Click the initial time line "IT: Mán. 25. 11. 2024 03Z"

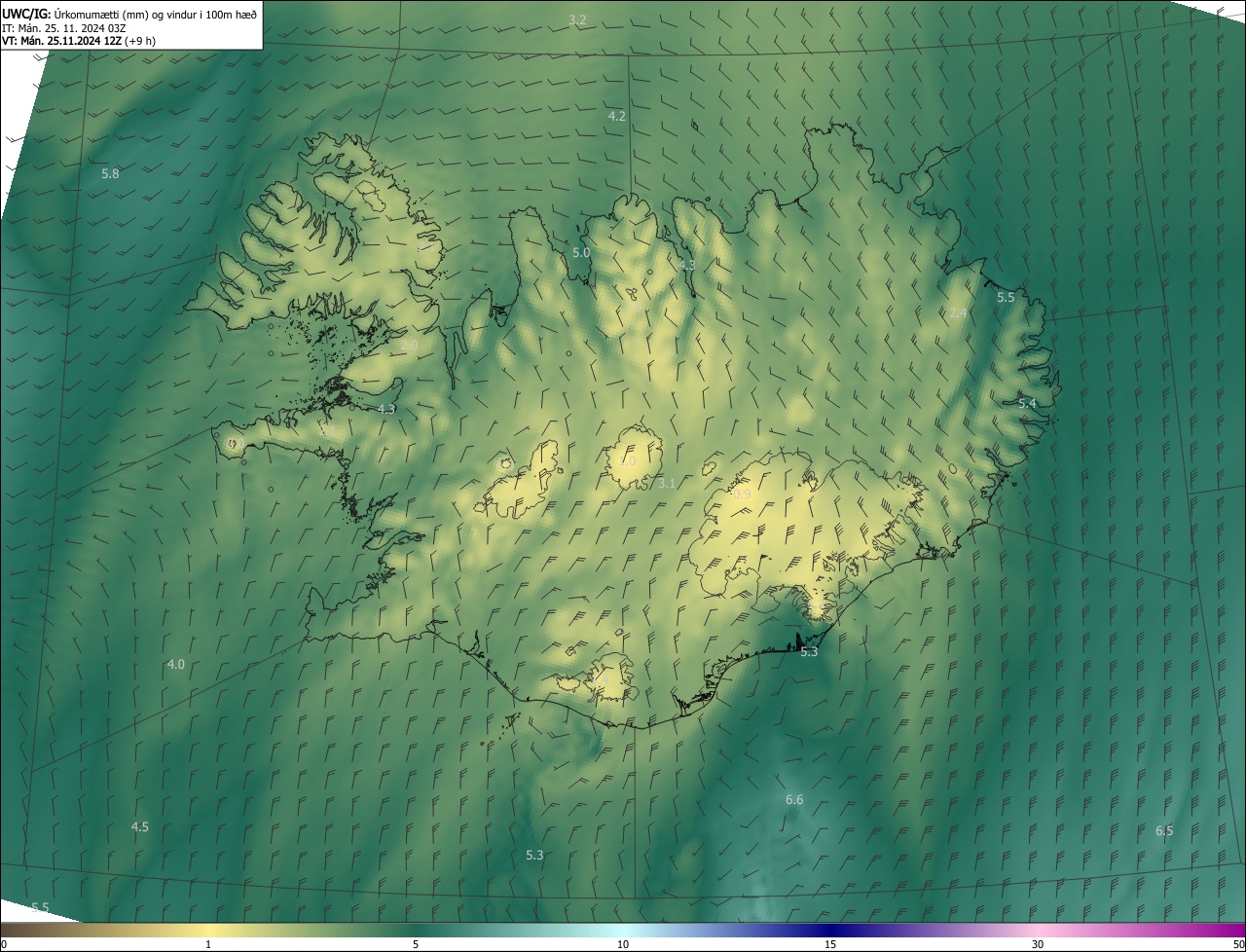pyautogui.click(x=63, y=27)
